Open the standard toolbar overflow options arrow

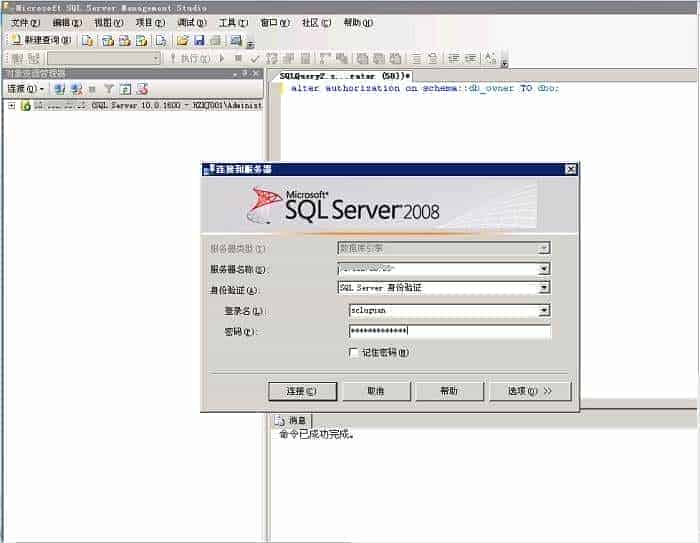click(250, 44)
